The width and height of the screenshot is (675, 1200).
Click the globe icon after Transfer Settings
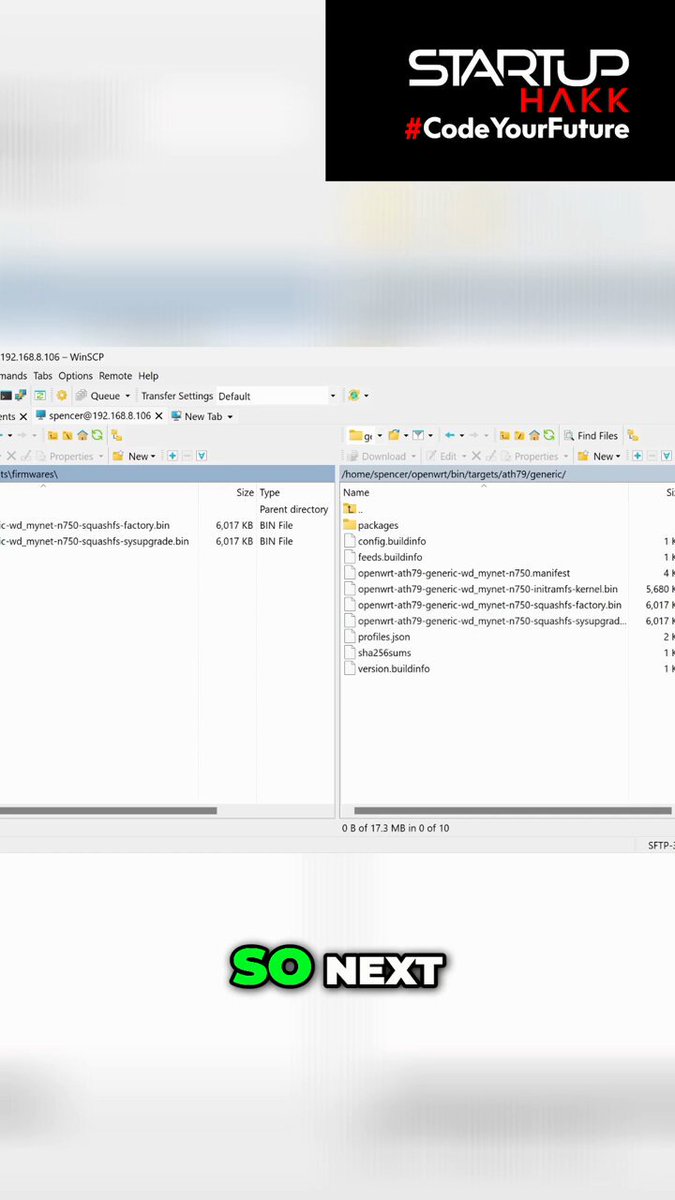click(x=354, y=396)
